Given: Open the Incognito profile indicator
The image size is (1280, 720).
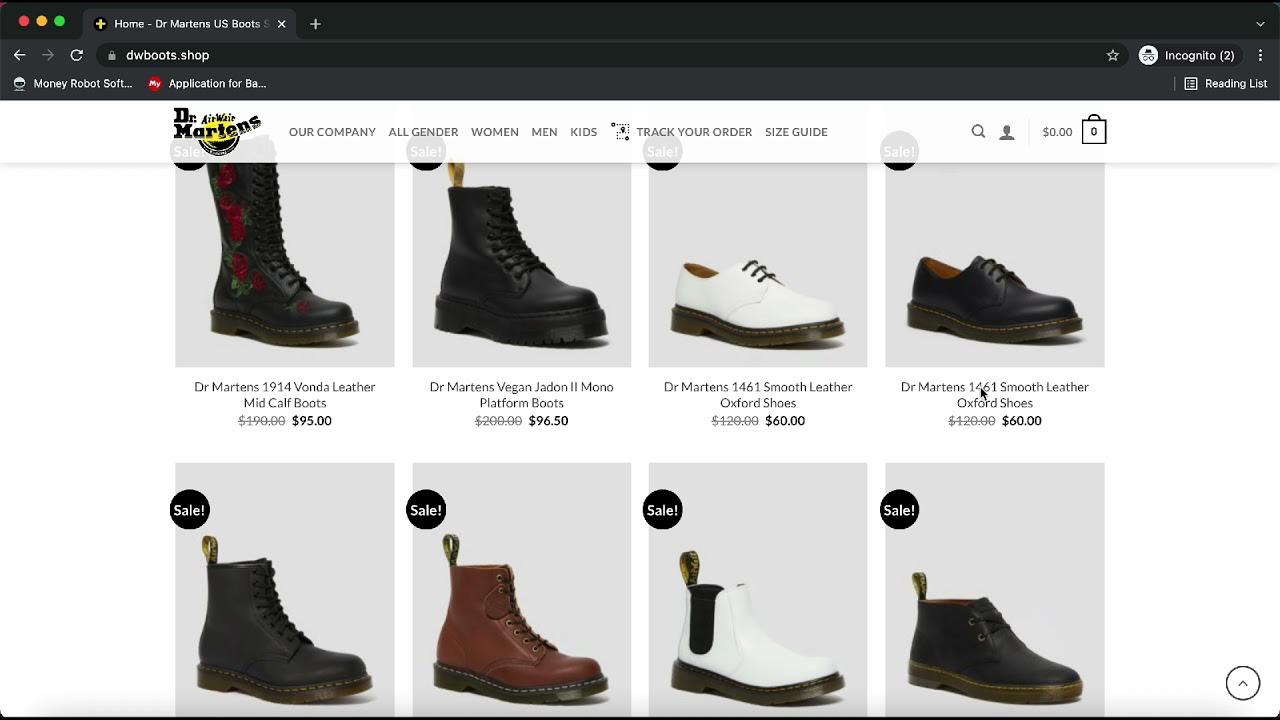Looking at the screenshot, I should [x=1187, y=55].
